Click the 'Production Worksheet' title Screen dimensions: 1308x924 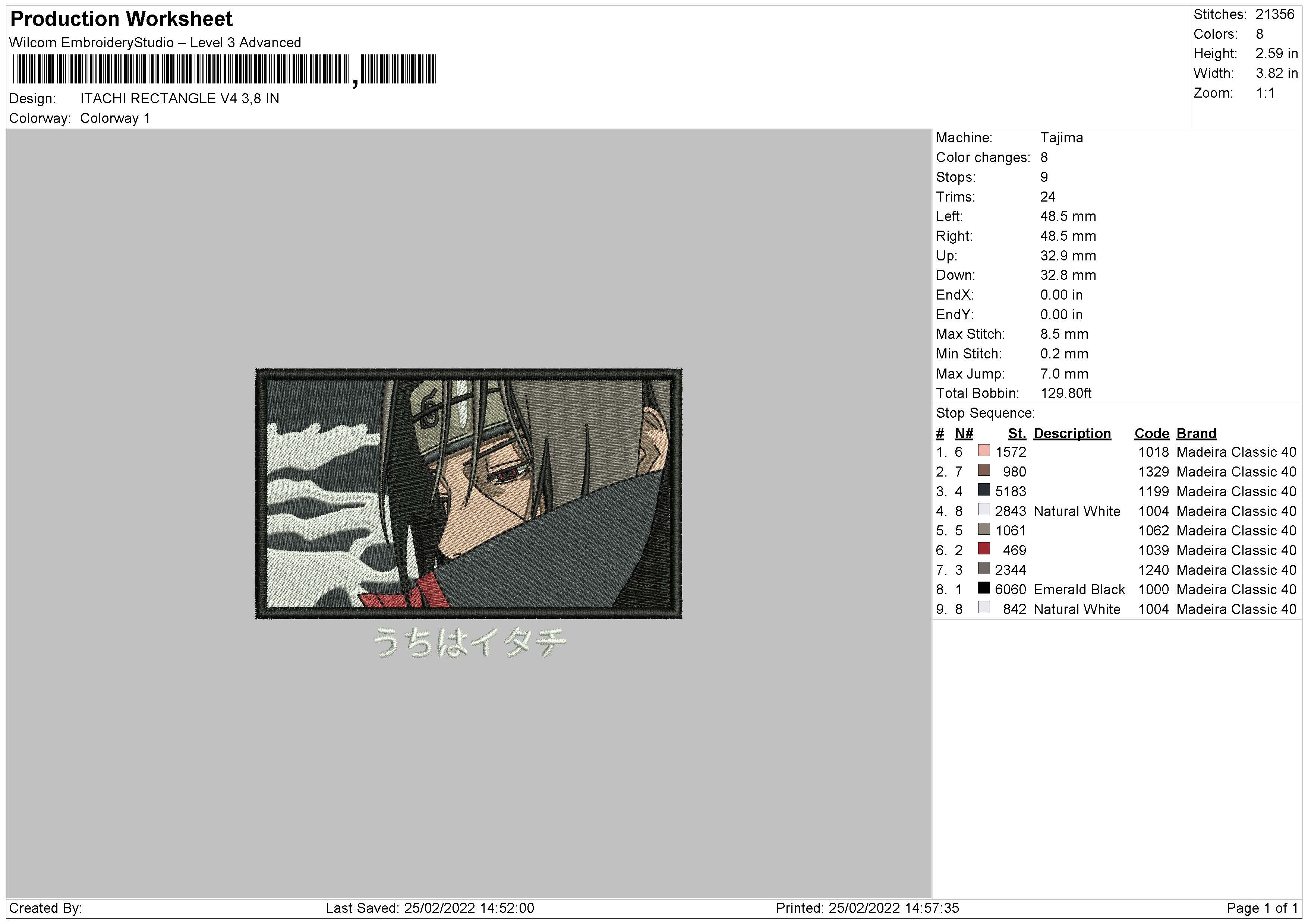point(122,19)
